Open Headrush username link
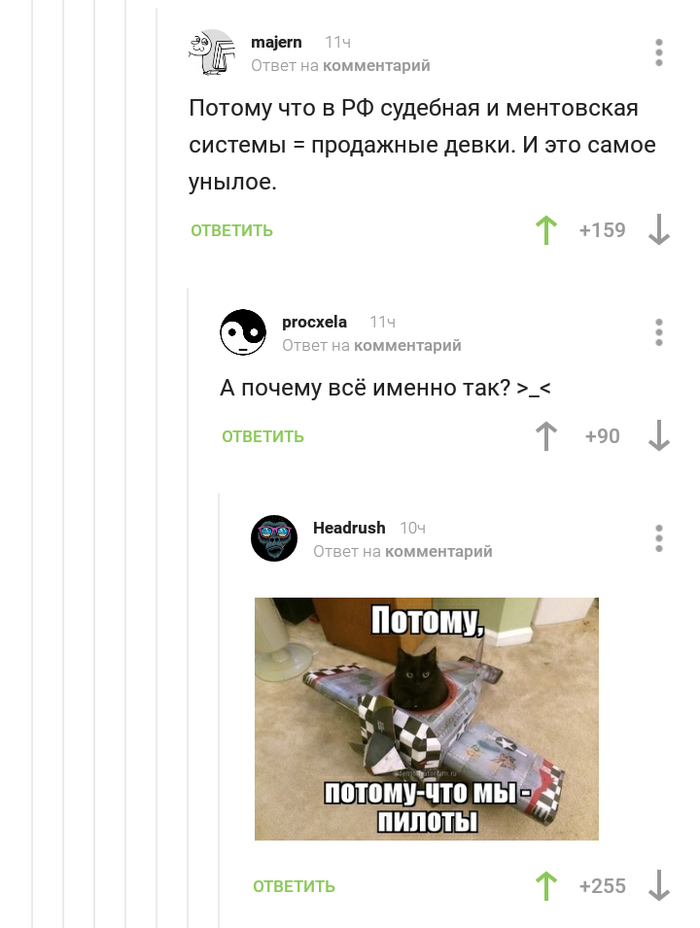The image size is (700, 928). [349, 527]
